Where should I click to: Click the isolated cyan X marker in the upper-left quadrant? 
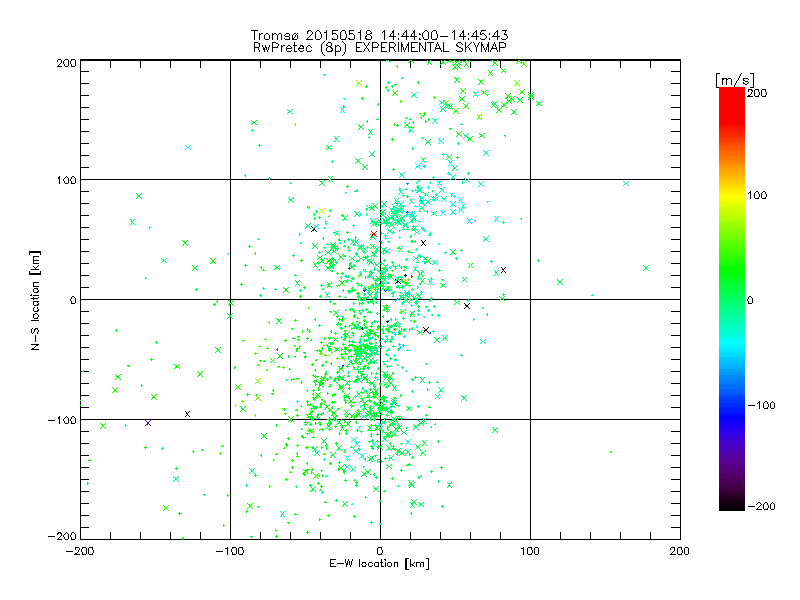[188, 147]
